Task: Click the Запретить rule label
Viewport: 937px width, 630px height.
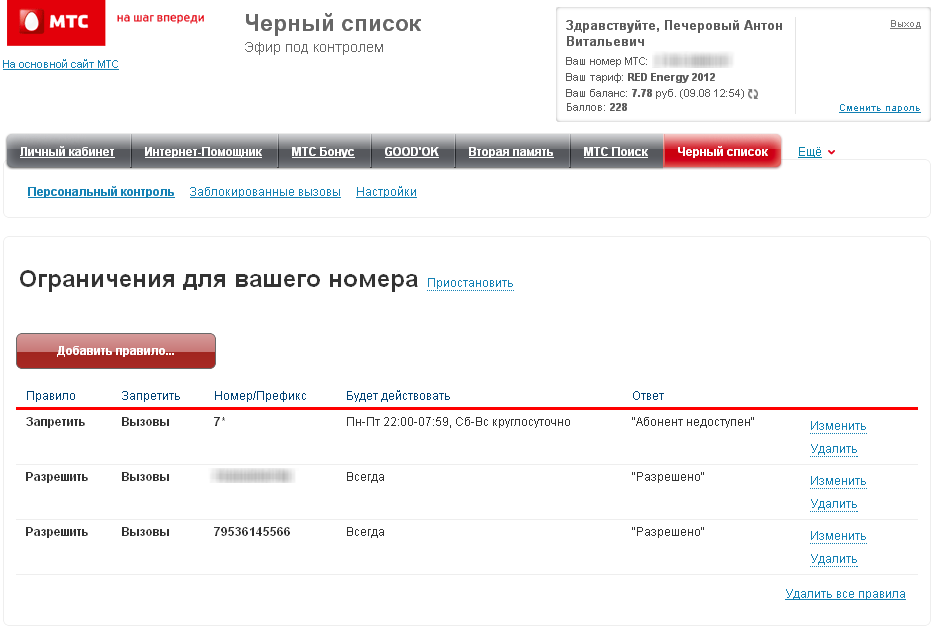Action: [55, 422]
